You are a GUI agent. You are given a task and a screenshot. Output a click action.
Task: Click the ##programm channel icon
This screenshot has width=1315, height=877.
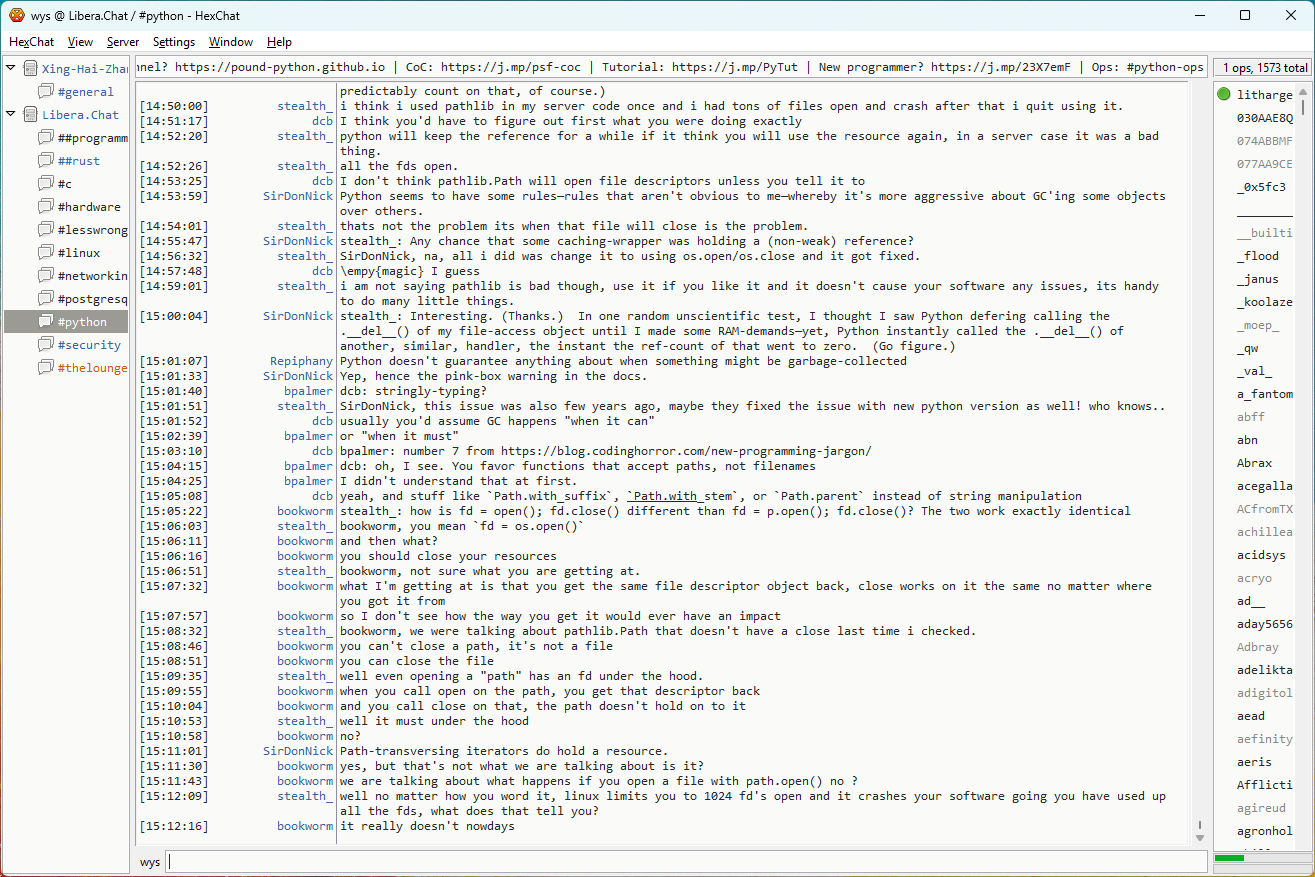click(x=46, y=138)
